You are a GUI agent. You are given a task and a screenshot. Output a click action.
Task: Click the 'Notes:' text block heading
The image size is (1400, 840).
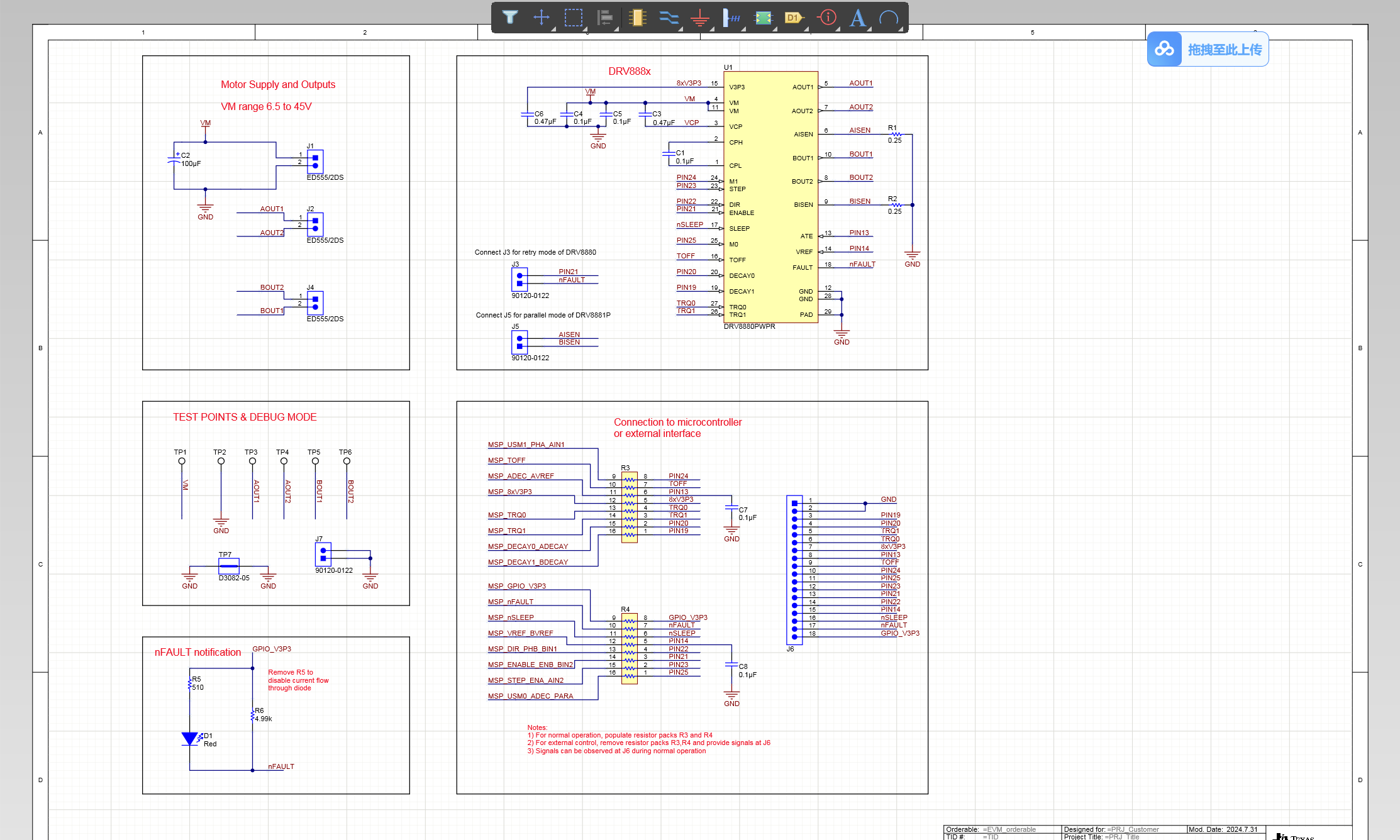pyautogui.click(x=537, y=727)
